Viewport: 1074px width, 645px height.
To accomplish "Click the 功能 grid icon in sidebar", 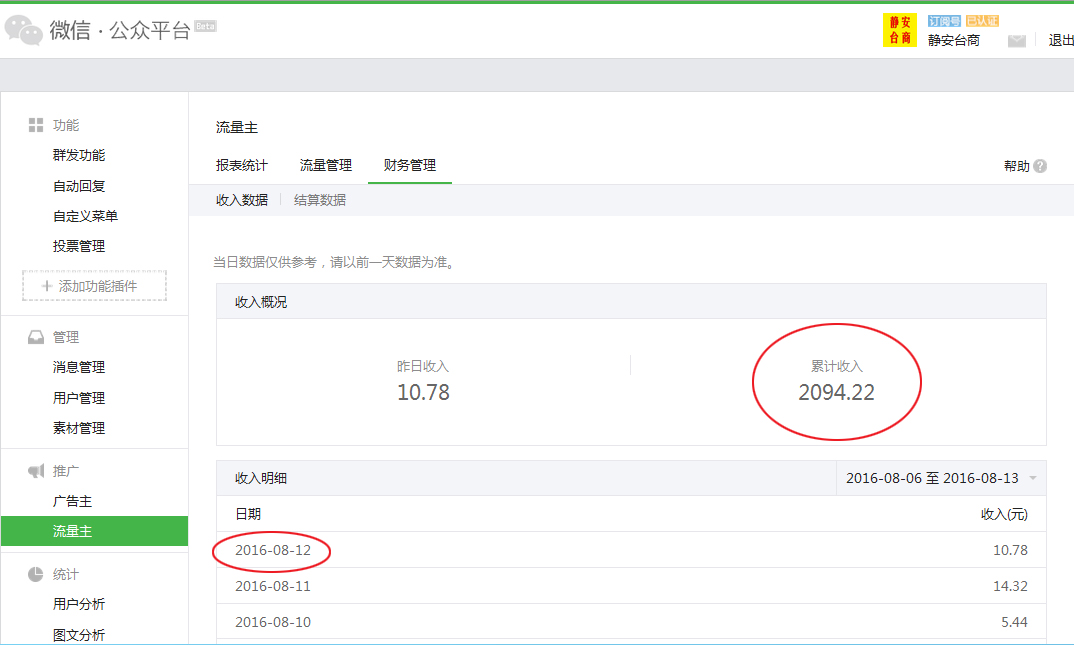I will tap(36, 125).
